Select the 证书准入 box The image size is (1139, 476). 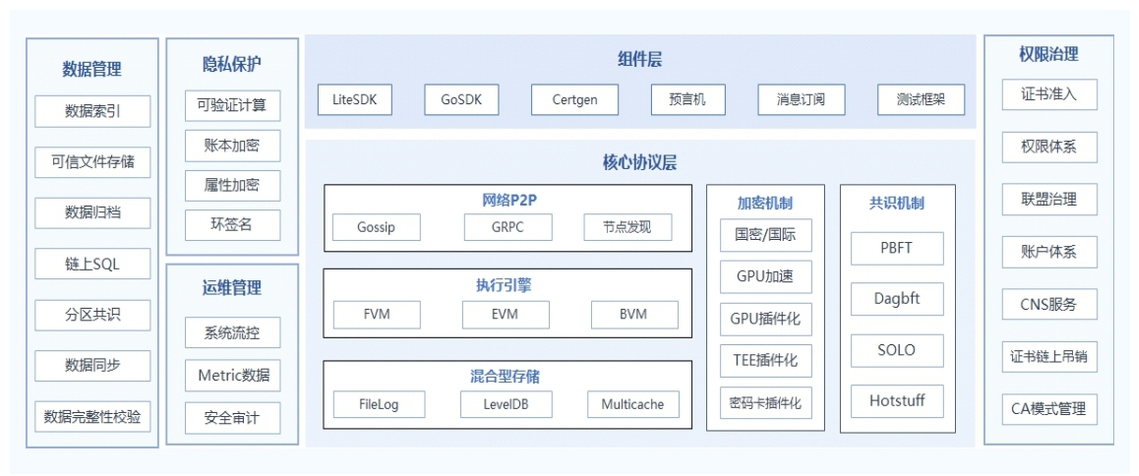tap(1049, 94)
